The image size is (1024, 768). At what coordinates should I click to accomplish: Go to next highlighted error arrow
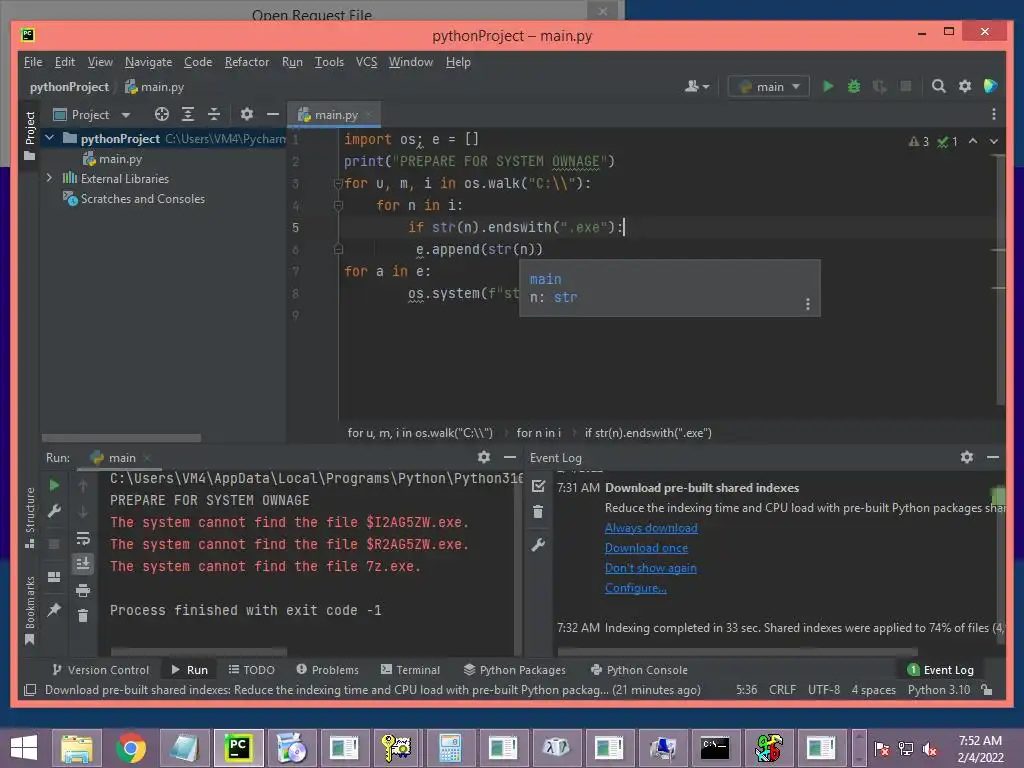click(x=993, y=141)
